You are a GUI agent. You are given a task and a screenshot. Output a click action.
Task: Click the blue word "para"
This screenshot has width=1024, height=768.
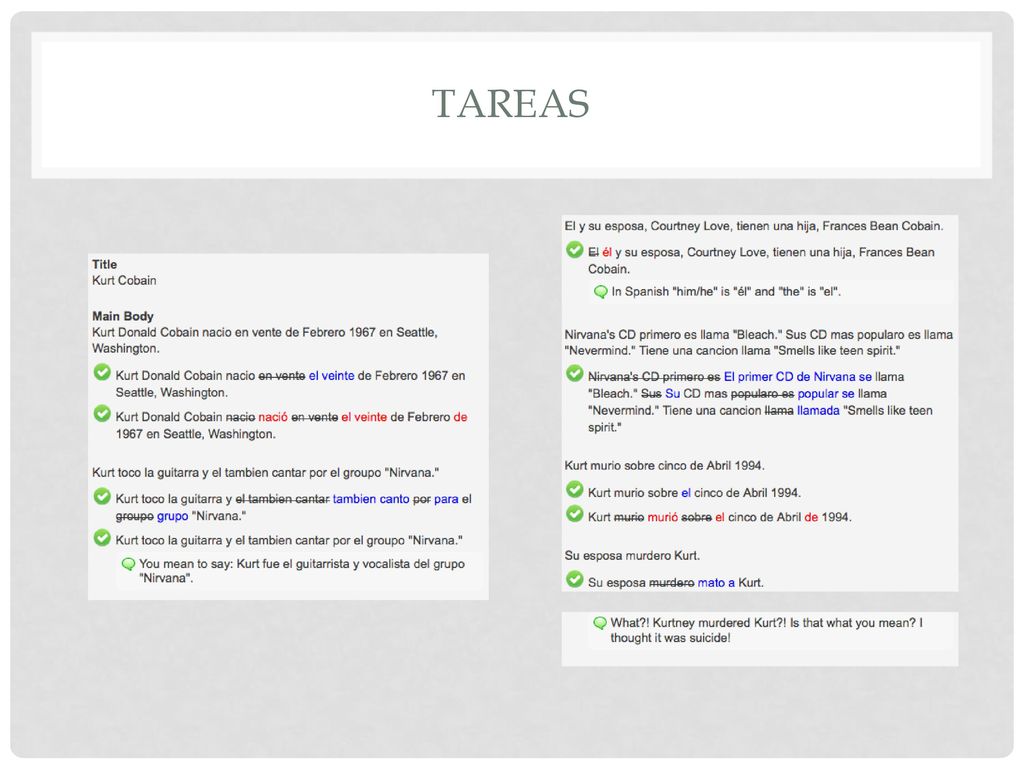click(446, 500)
